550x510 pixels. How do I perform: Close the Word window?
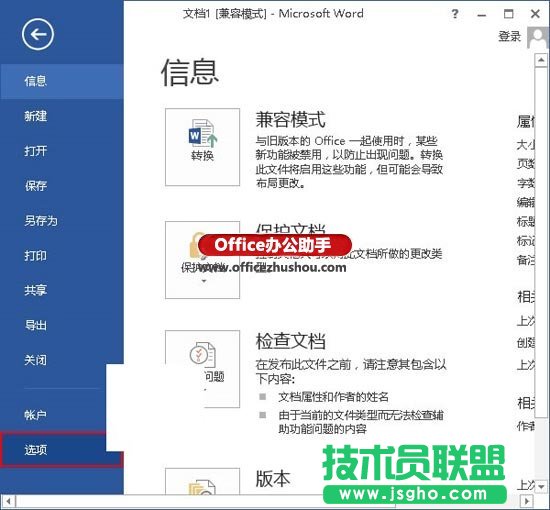pos(535,14)
